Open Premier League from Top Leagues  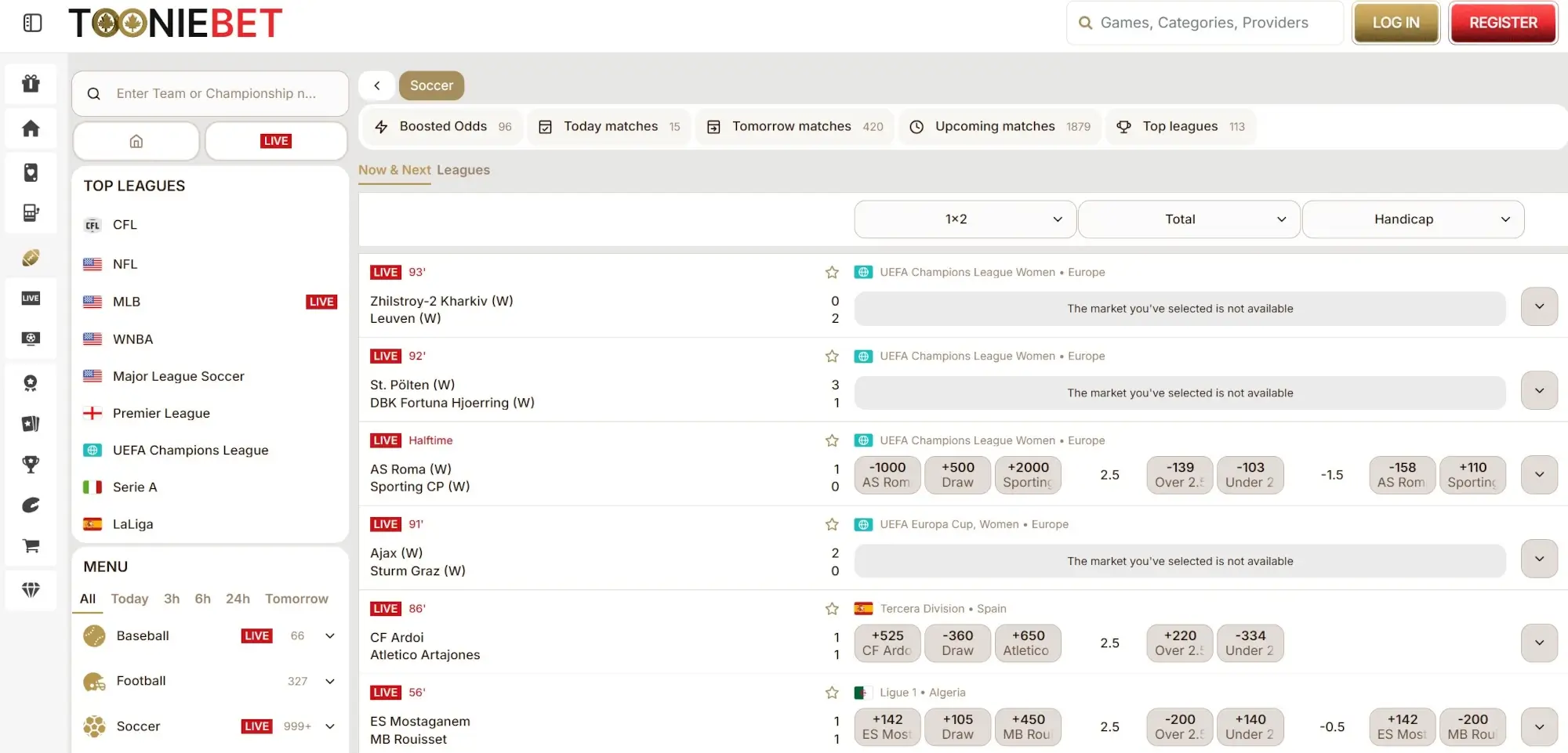pos(161,413)
